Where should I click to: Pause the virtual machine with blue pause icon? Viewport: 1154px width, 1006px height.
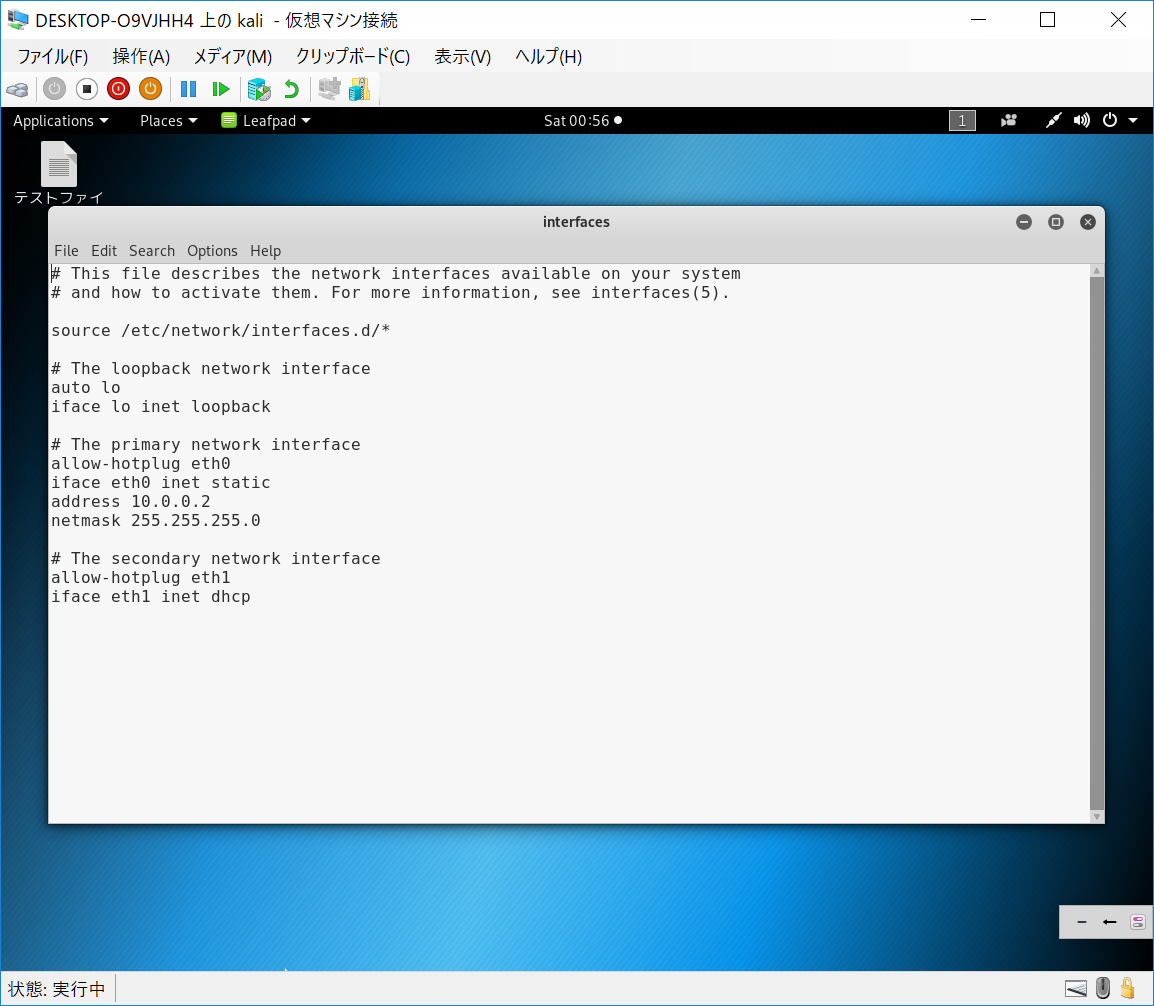[188, 89]
